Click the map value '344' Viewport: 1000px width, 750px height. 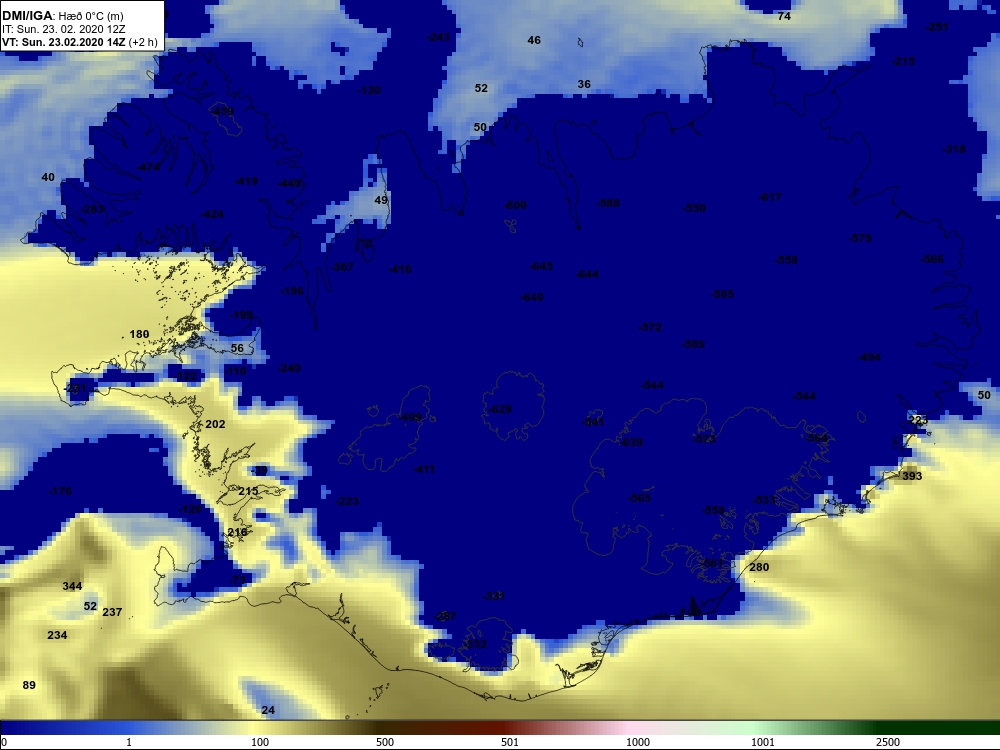click(x=72, y=586)
